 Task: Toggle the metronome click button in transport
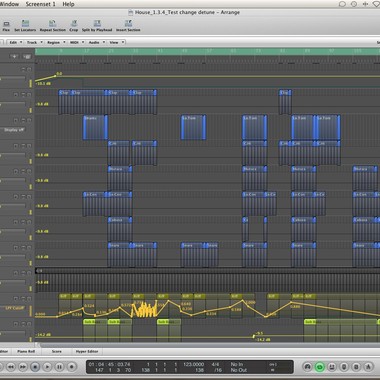pos(368,367)
